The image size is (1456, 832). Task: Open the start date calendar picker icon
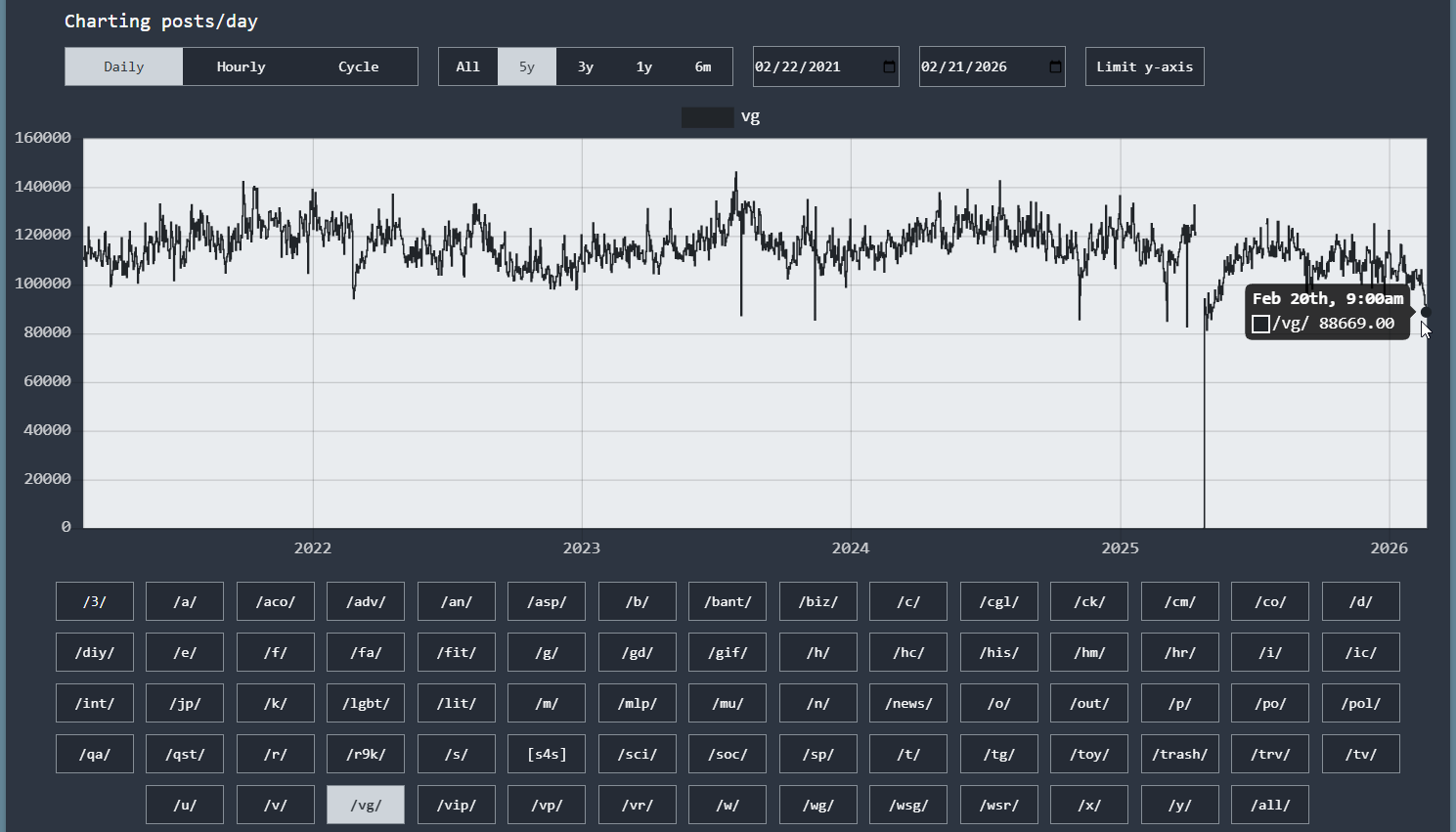click(889, 66)
